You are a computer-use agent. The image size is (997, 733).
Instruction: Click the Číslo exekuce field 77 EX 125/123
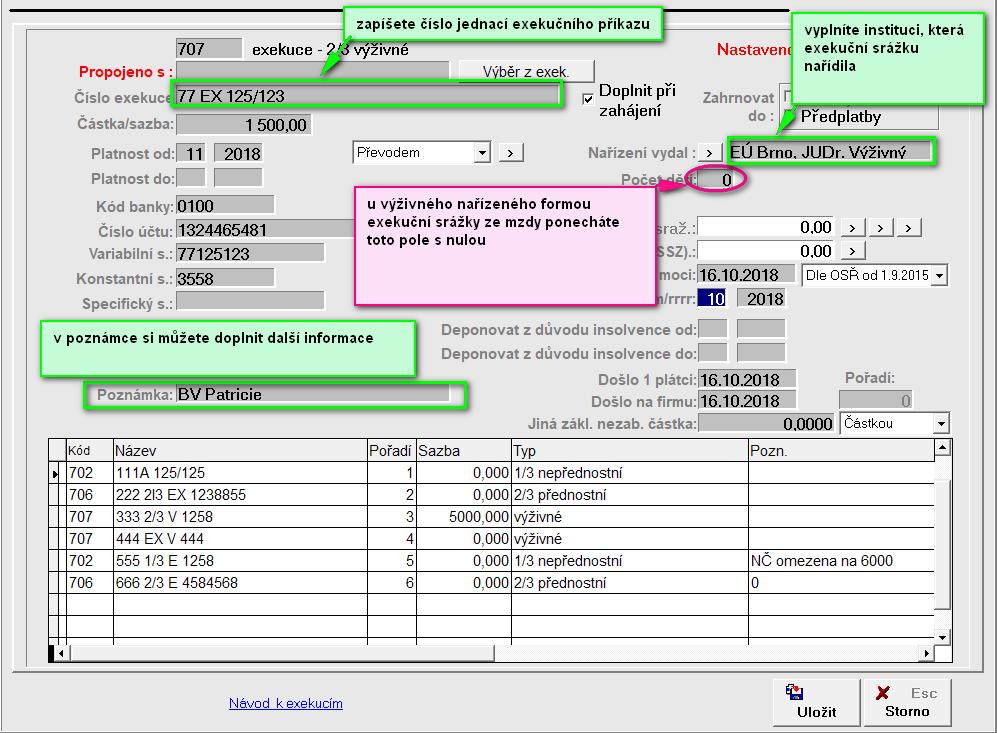pyautogui.click(x=367, y=95)
